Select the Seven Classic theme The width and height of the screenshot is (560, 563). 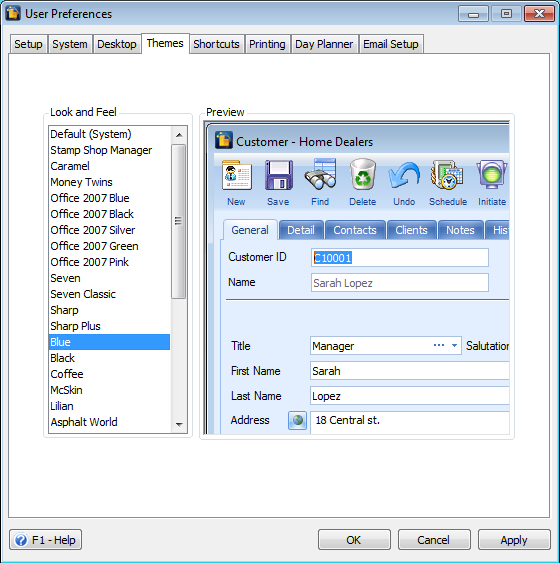(x=109, y=294)
